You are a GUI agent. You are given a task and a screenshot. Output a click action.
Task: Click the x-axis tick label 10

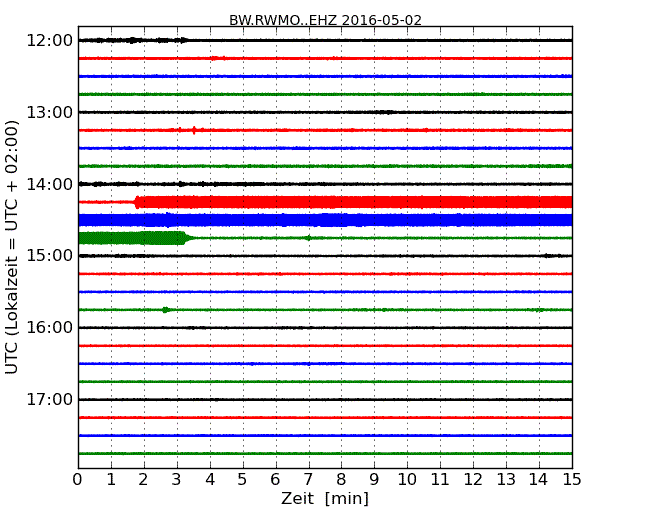point(407,480)
